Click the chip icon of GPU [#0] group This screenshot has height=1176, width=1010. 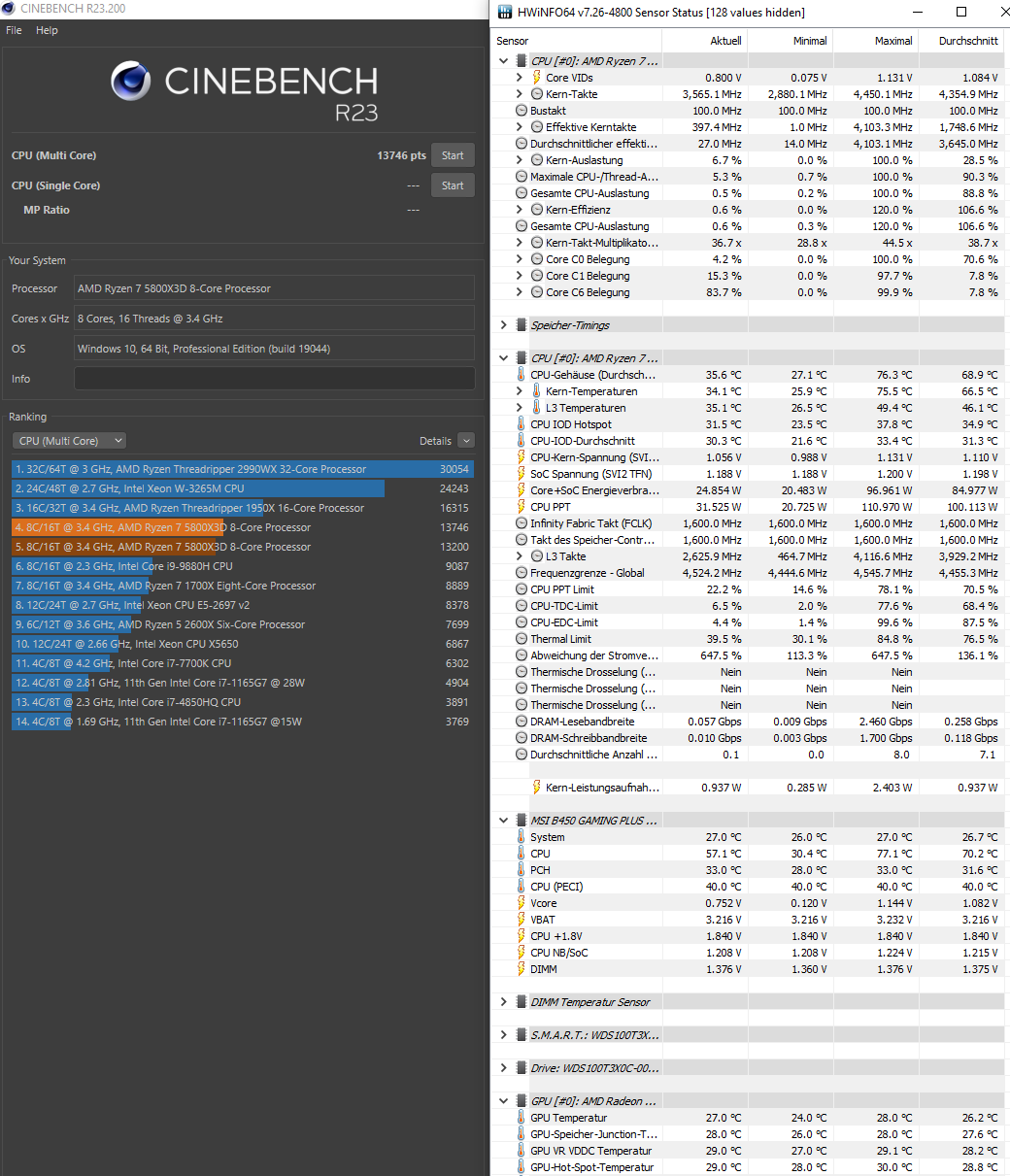(x=521, y=1101)
